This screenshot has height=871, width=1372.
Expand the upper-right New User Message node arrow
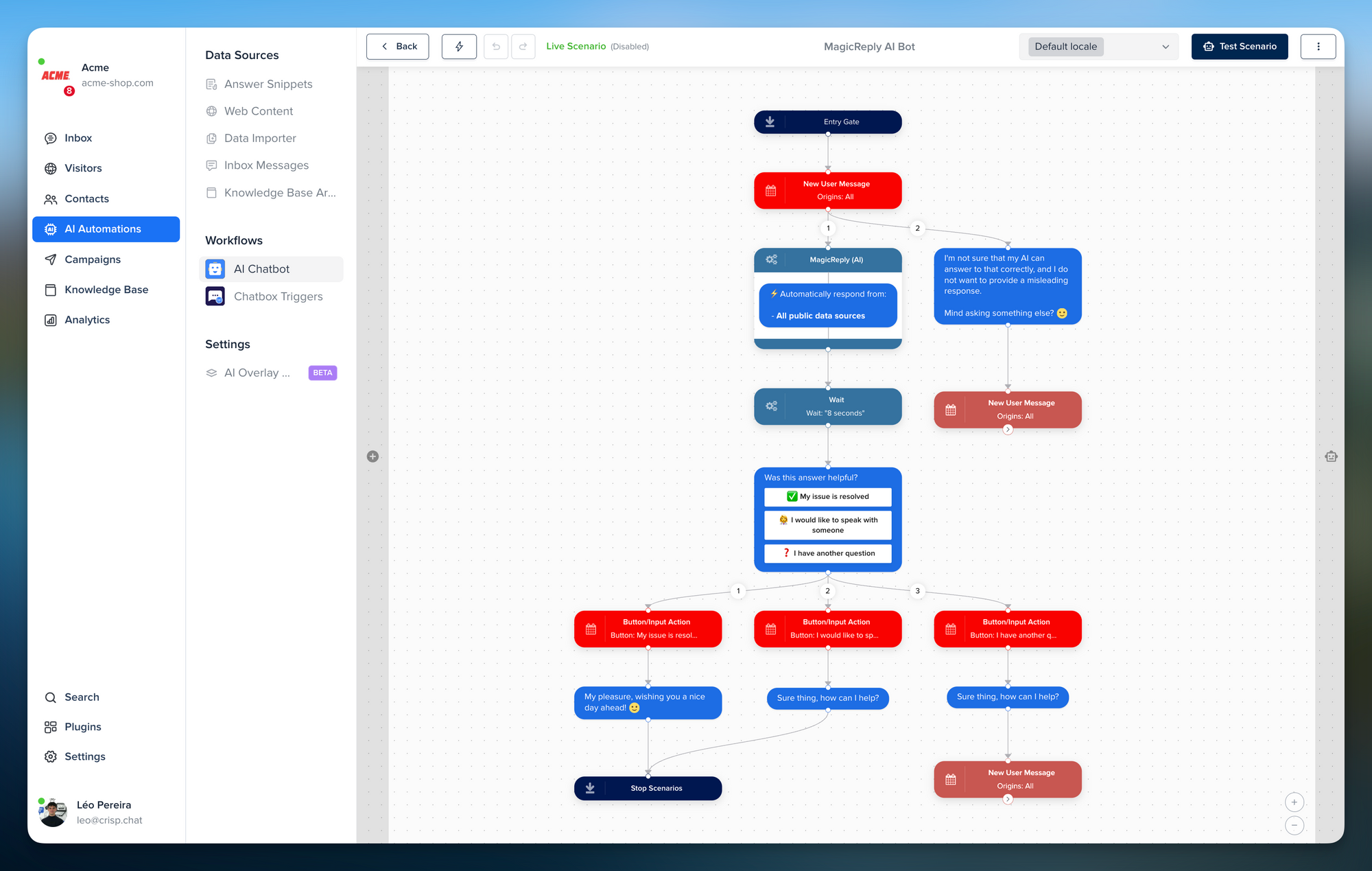pos(1008,430)
